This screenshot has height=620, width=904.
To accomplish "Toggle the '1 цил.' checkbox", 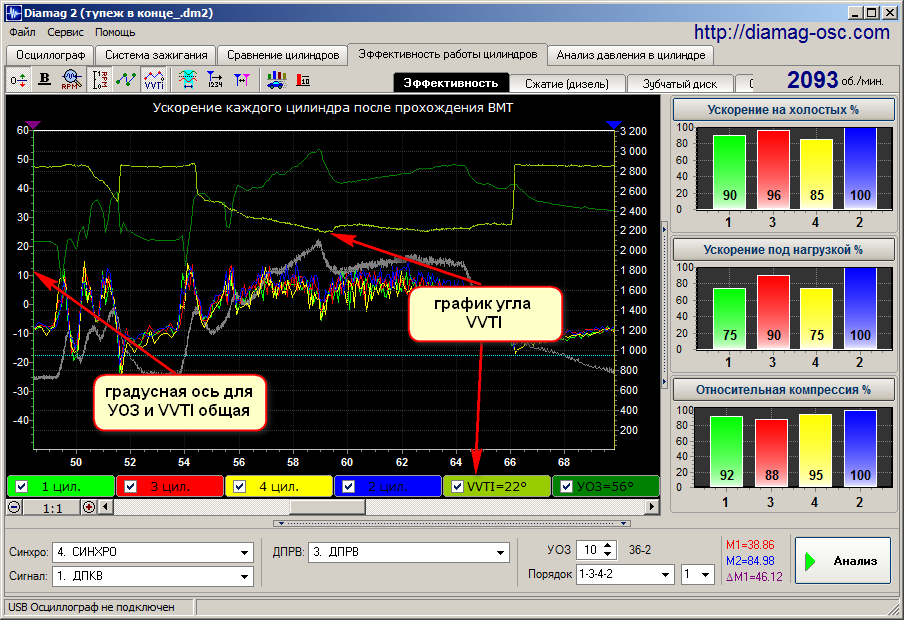I will pyautogui.click(x=21, y=487).
